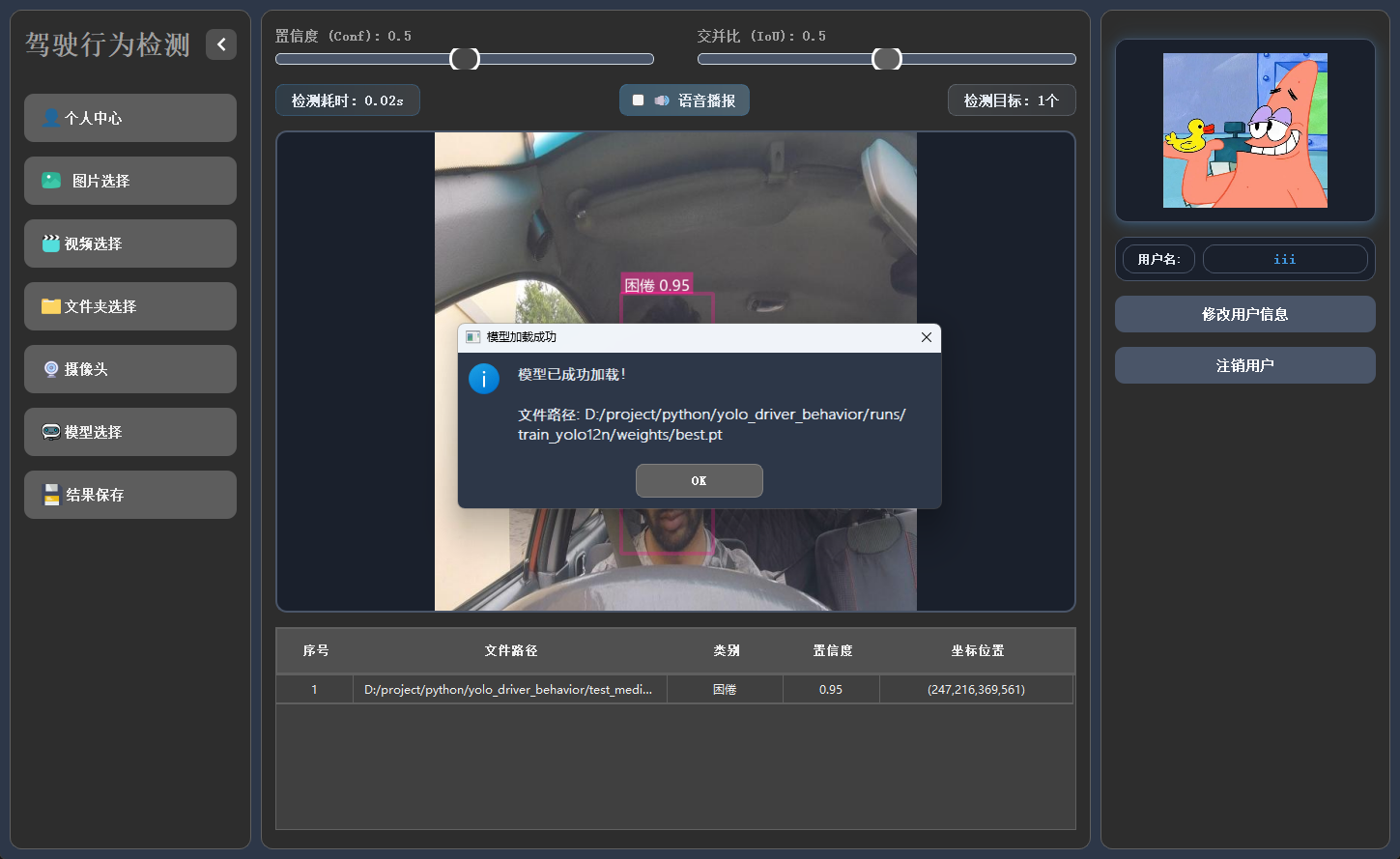Screen dimensions: 1400x859
Task: Click the 驾驶行为检测 app title
Action: pyautogui.click(x=107, y=44)
